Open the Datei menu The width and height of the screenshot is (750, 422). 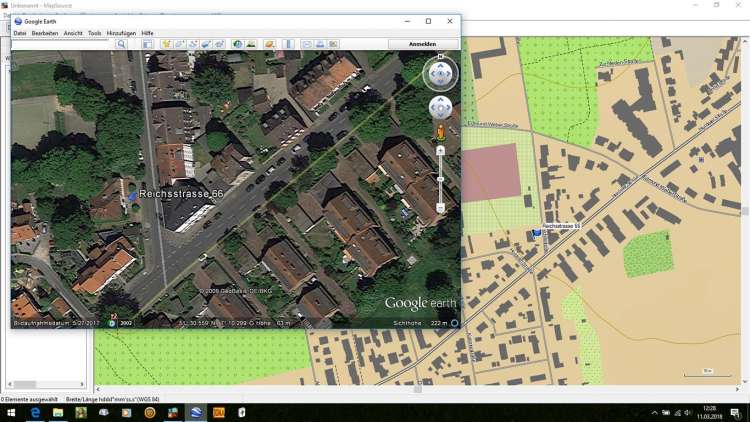(20, 33)
